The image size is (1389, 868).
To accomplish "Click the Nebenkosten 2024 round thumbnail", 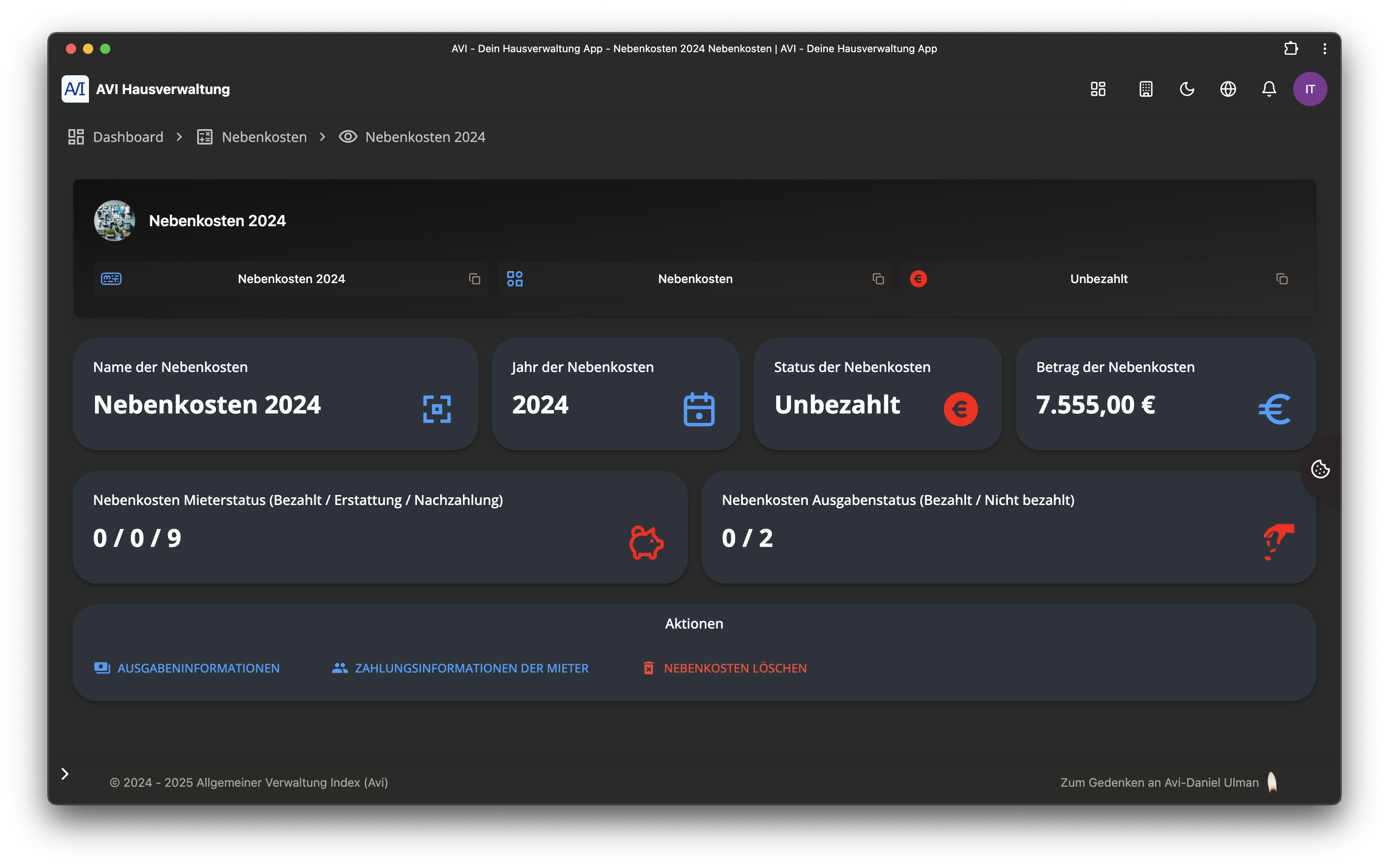I will [114, 221].
